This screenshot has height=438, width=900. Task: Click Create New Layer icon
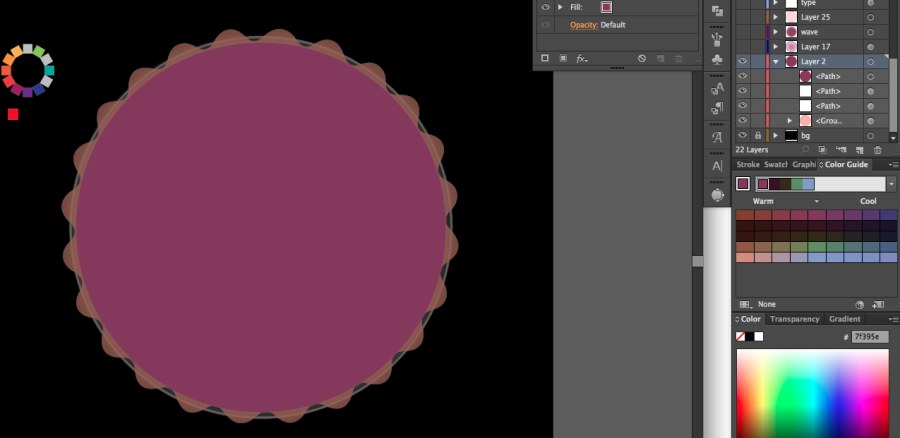[x=859, y=150]
